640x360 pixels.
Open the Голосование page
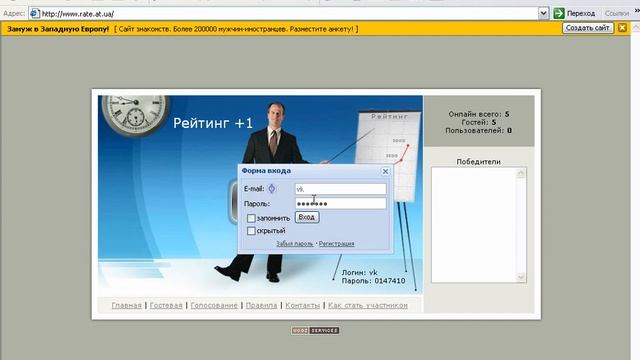214,305
